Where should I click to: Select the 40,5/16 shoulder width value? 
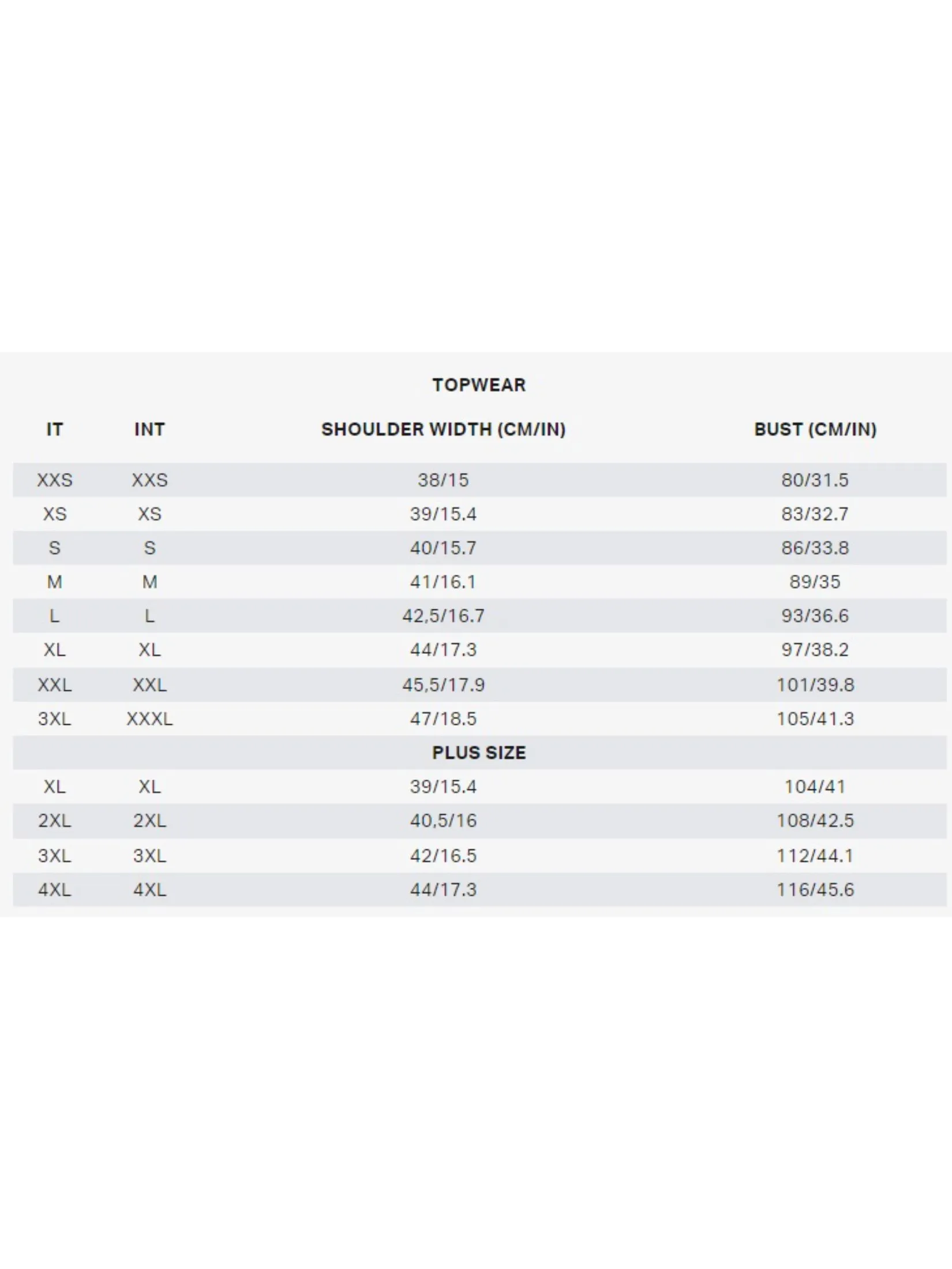click(x=443, y=821)
